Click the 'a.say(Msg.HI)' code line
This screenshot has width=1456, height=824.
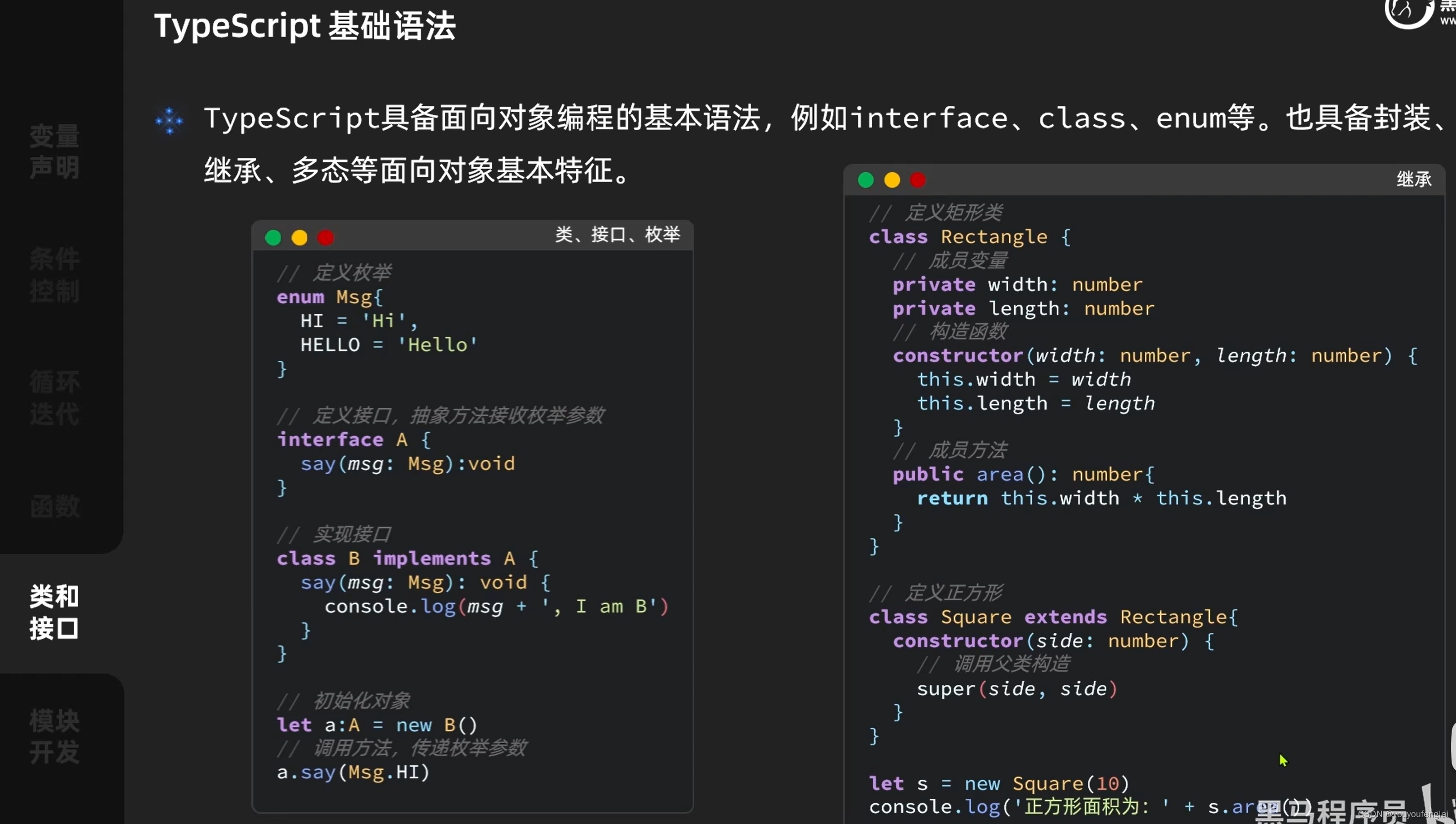(354, 772)
